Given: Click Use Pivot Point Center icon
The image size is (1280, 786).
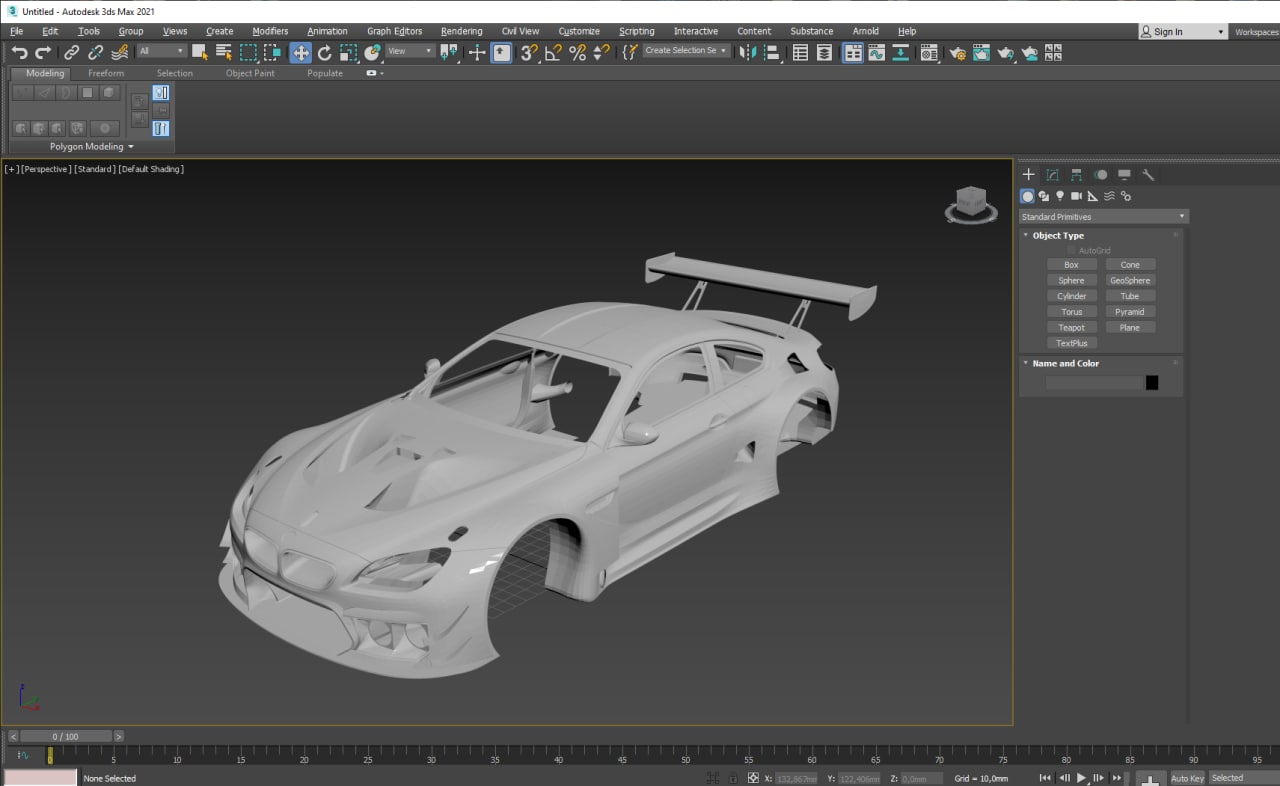Looking at the screenshot, I should click(x=449, y=52).
